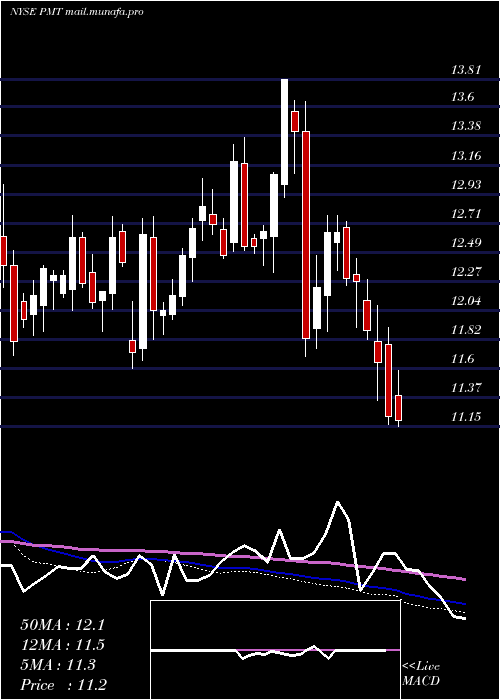
Task: Click the 13.16 price axis label
Action: pos(466,156)
